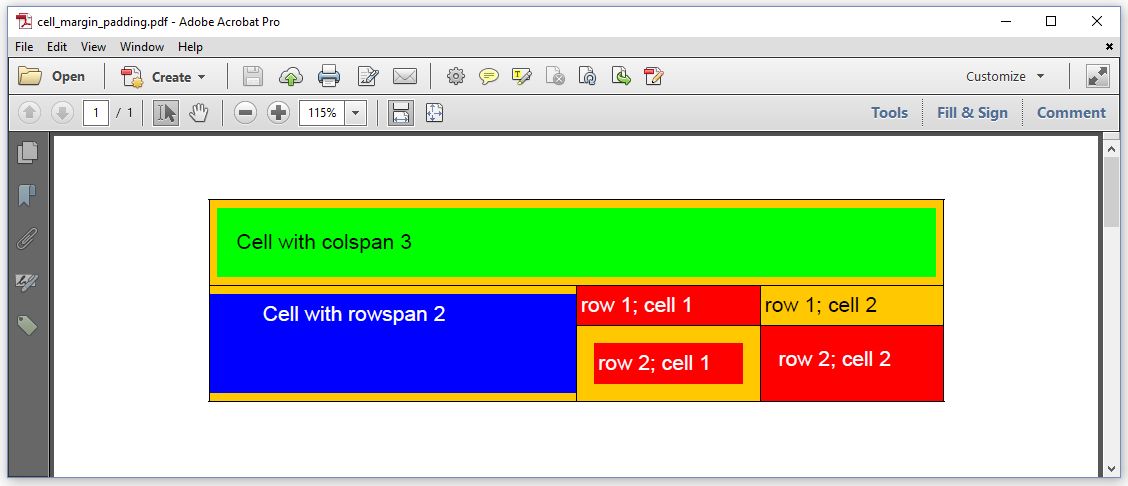Click the 115% zoom value field
The height and width of the screenshot is (486, 1128).
[x=322, y=113]
